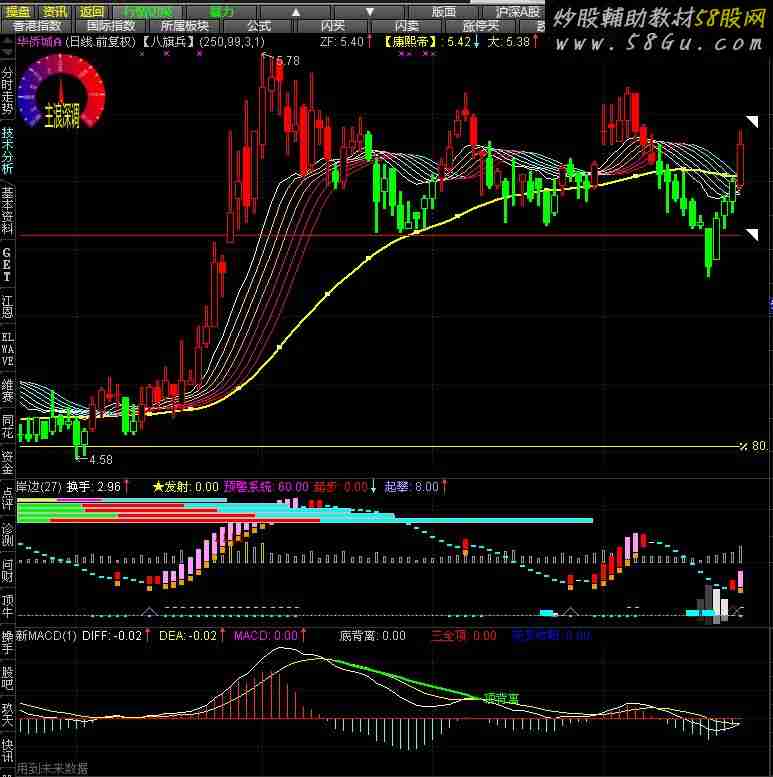The height and width of the screenshot is (777, 773).
Task: Click the 三金顶: 0.00 label
Action: click(x=464, y=636)
